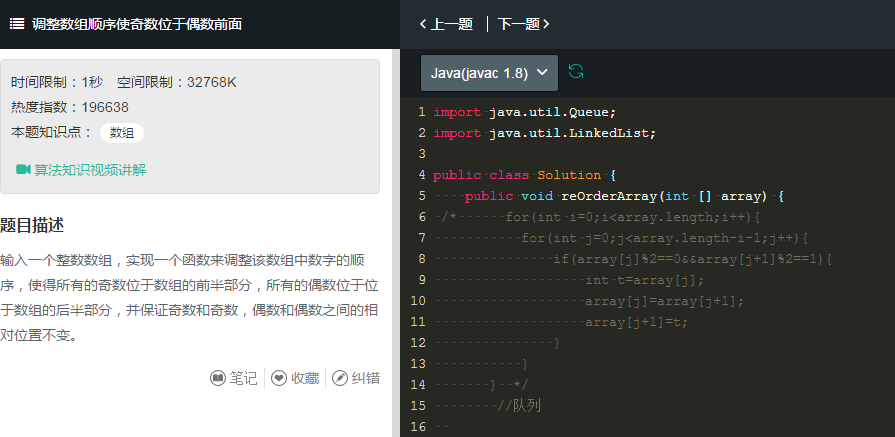Click the inner for loop line with array.length-i-1
This screenshot has width=895, height=437.
664,238
